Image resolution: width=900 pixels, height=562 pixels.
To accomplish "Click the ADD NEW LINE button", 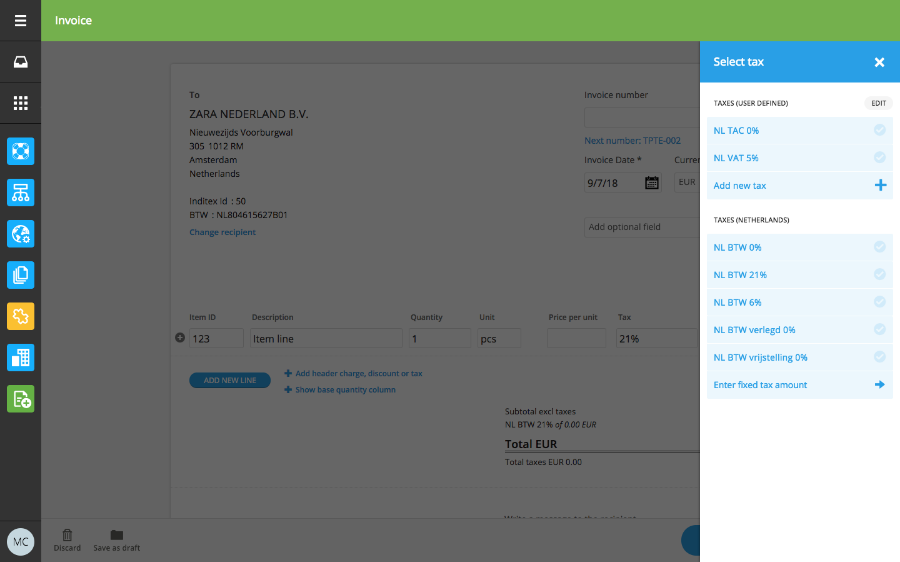I will (x=230, y=380).
